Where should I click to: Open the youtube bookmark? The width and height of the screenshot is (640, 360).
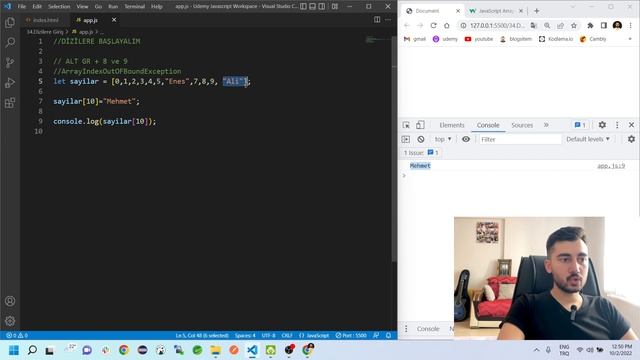pyautogui.click(x=479, y=39)
